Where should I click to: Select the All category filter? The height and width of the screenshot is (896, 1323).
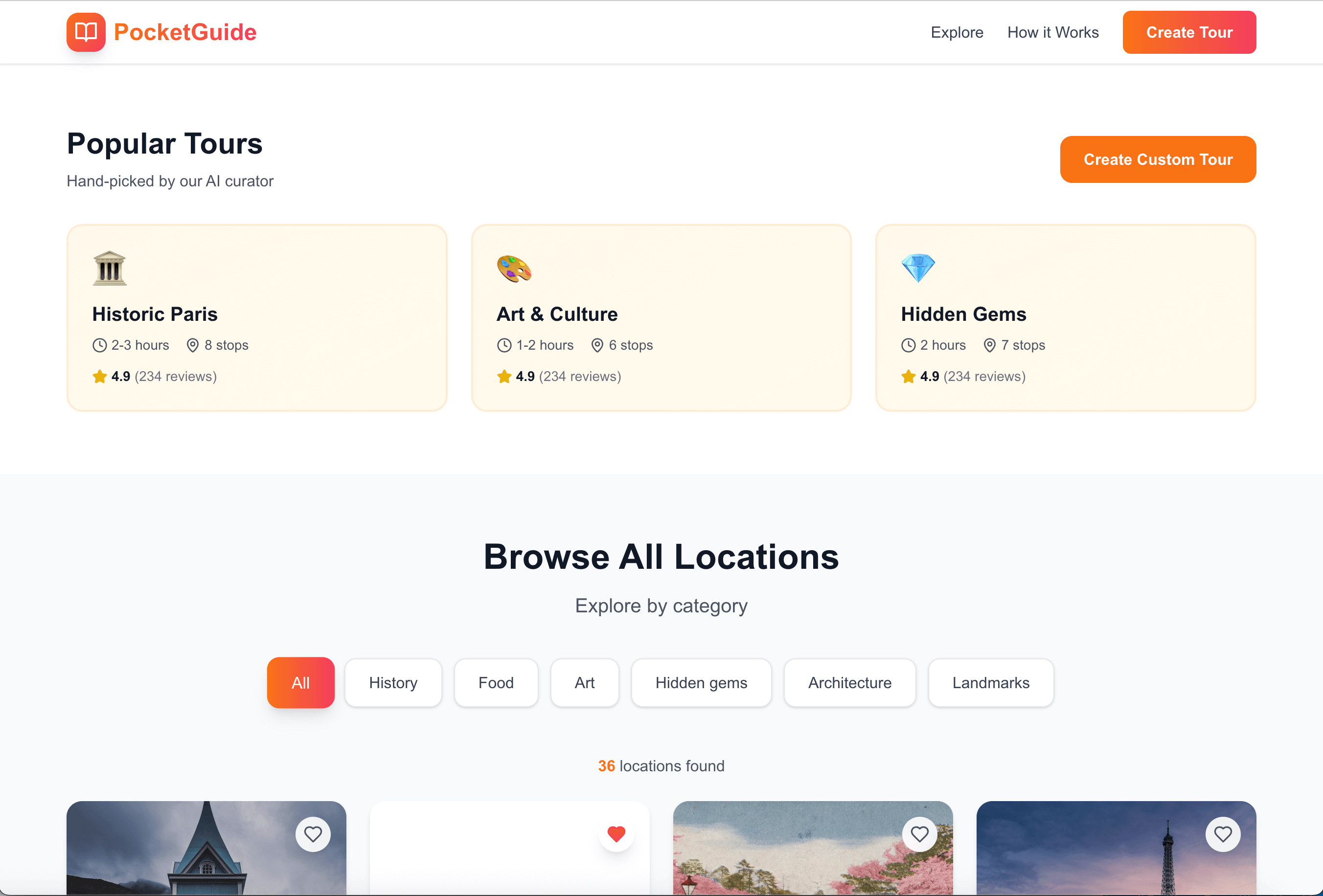tap(300, 683)
